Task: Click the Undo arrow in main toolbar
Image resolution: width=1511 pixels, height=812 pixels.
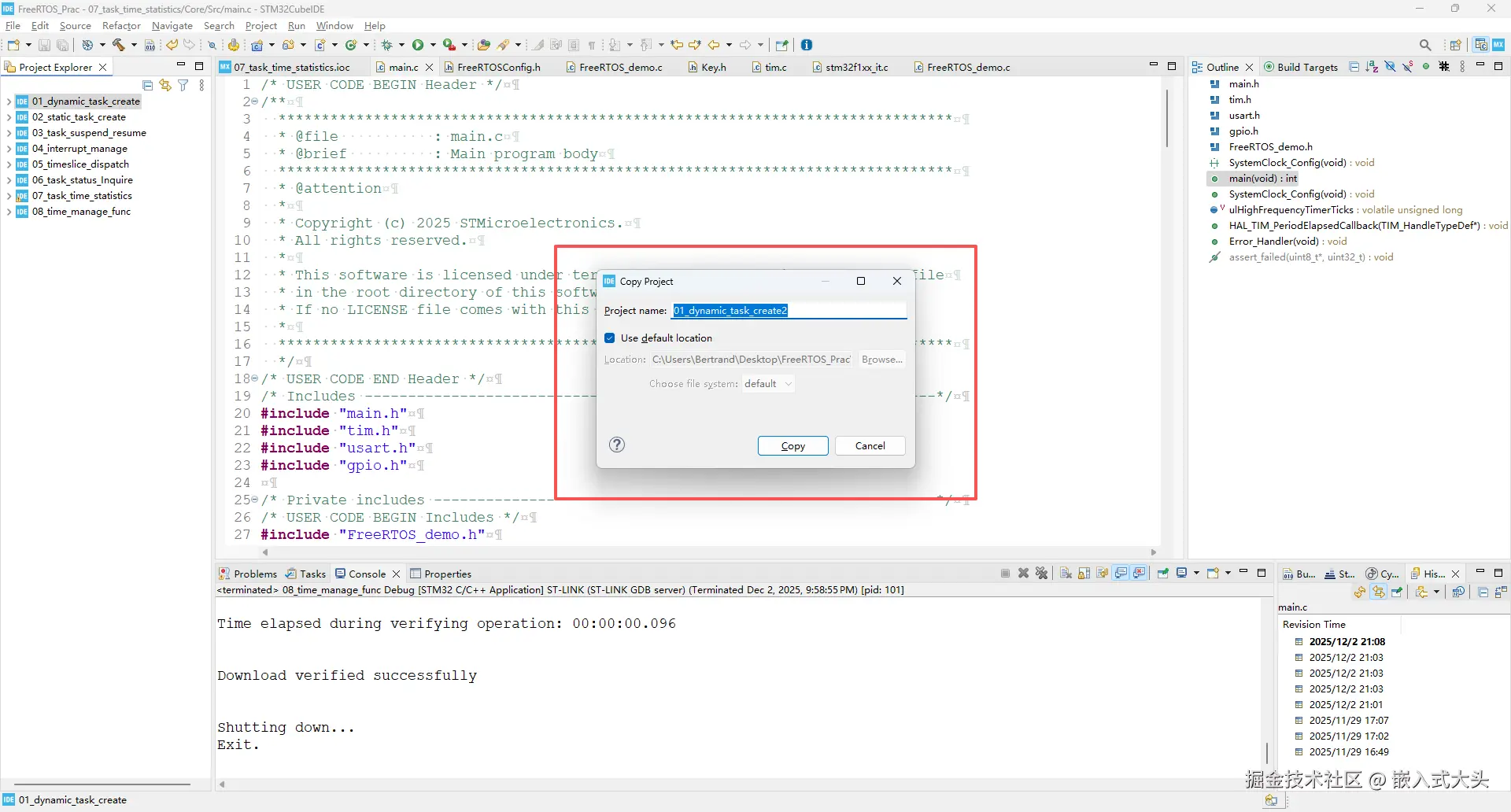Action: 172,45
